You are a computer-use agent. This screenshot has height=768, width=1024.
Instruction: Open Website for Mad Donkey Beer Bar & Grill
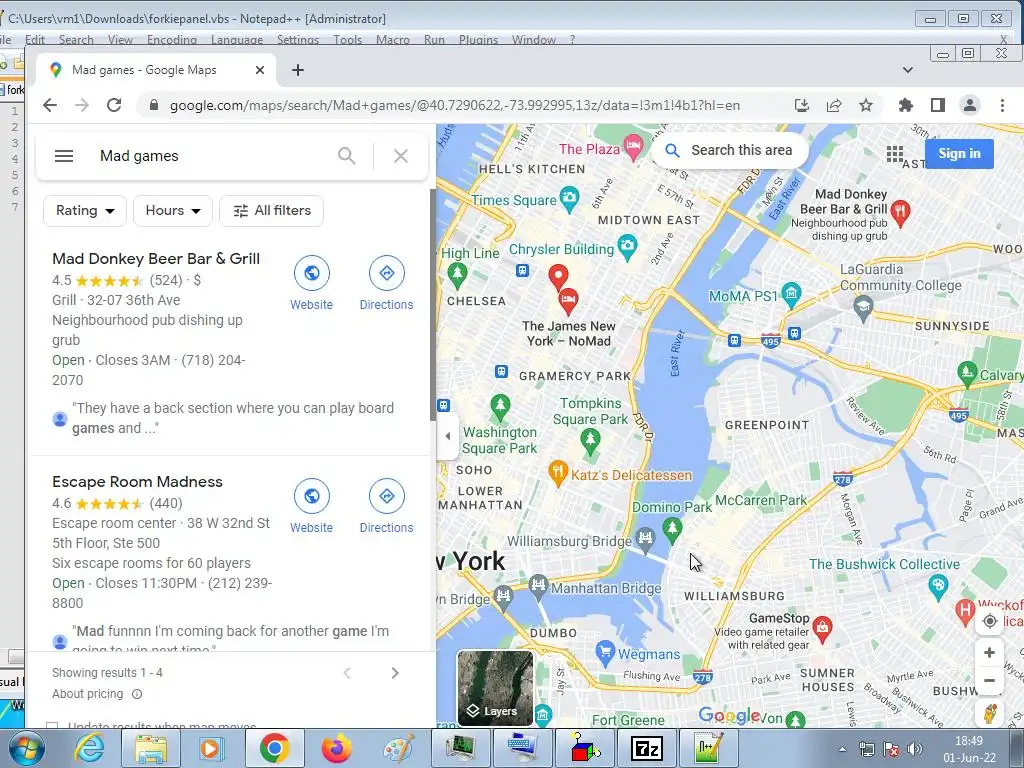click(x=312, y=283)
